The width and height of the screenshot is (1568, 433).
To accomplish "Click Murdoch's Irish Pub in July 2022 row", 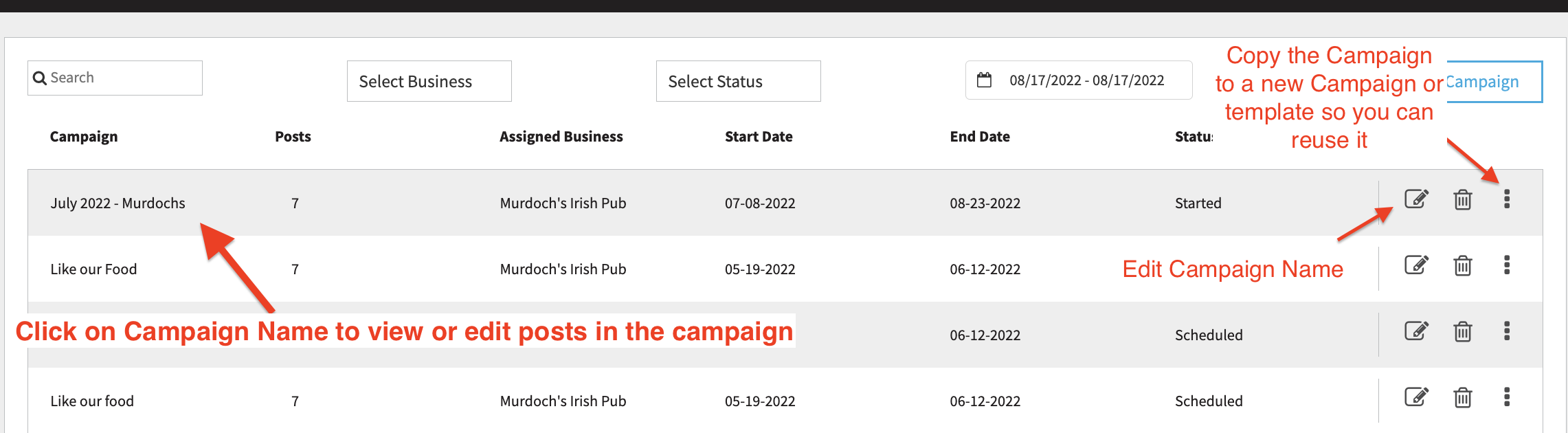I will coord(563,203).
